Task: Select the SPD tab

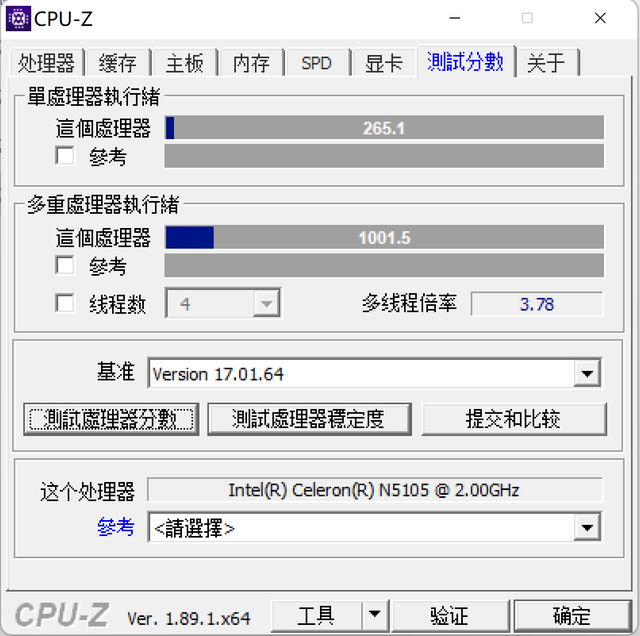Action: coord(317,63)
